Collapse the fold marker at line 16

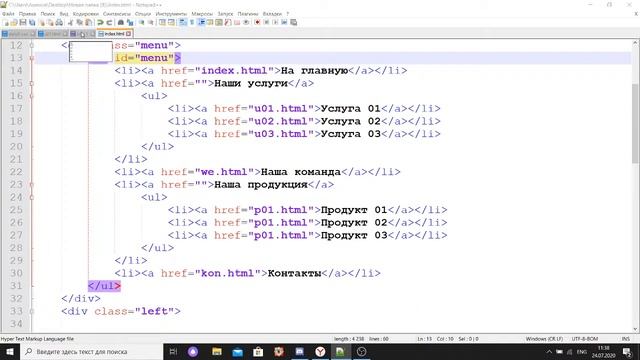tap(32, 96)
